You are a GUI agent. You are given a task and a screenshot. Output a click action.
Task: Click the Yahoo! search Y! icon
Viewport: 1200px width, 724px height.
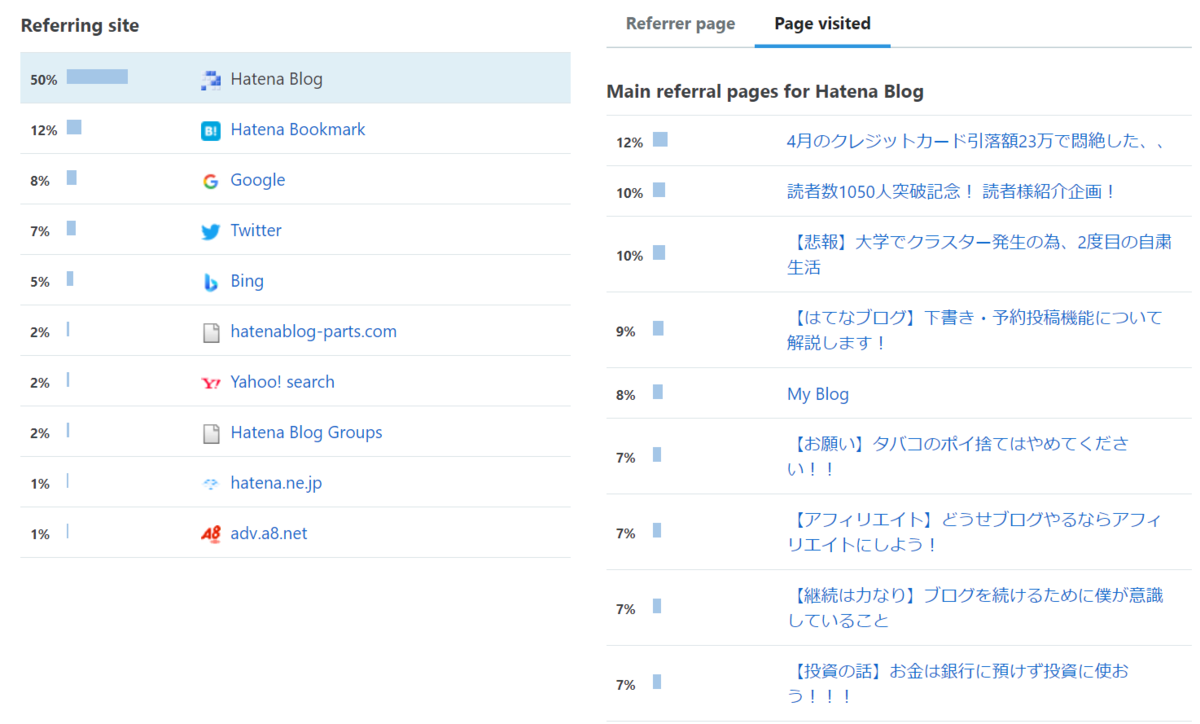click(x=210, y=383)
